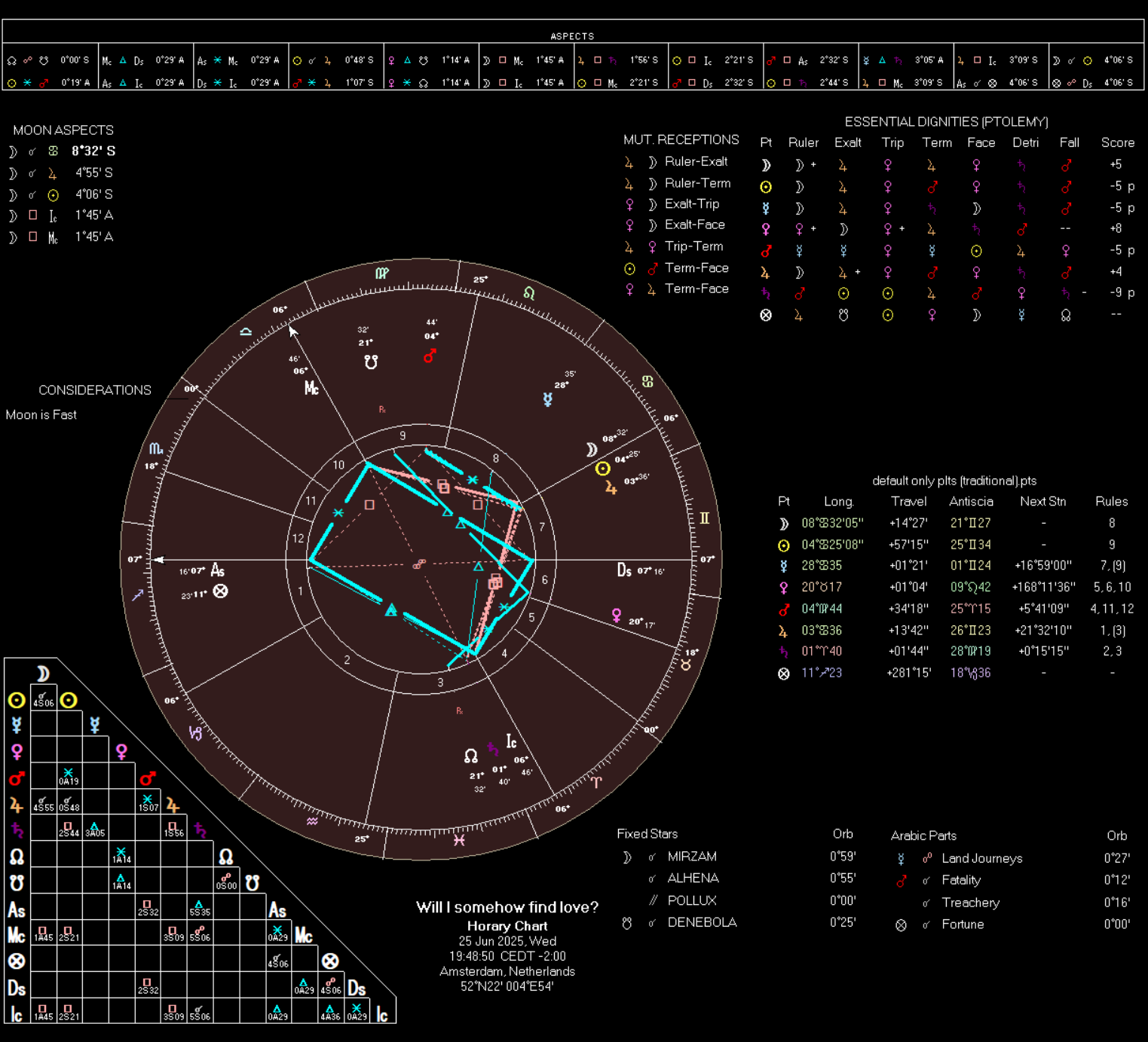
Task: Click the Antiscia column header
Action: point(971,501)
